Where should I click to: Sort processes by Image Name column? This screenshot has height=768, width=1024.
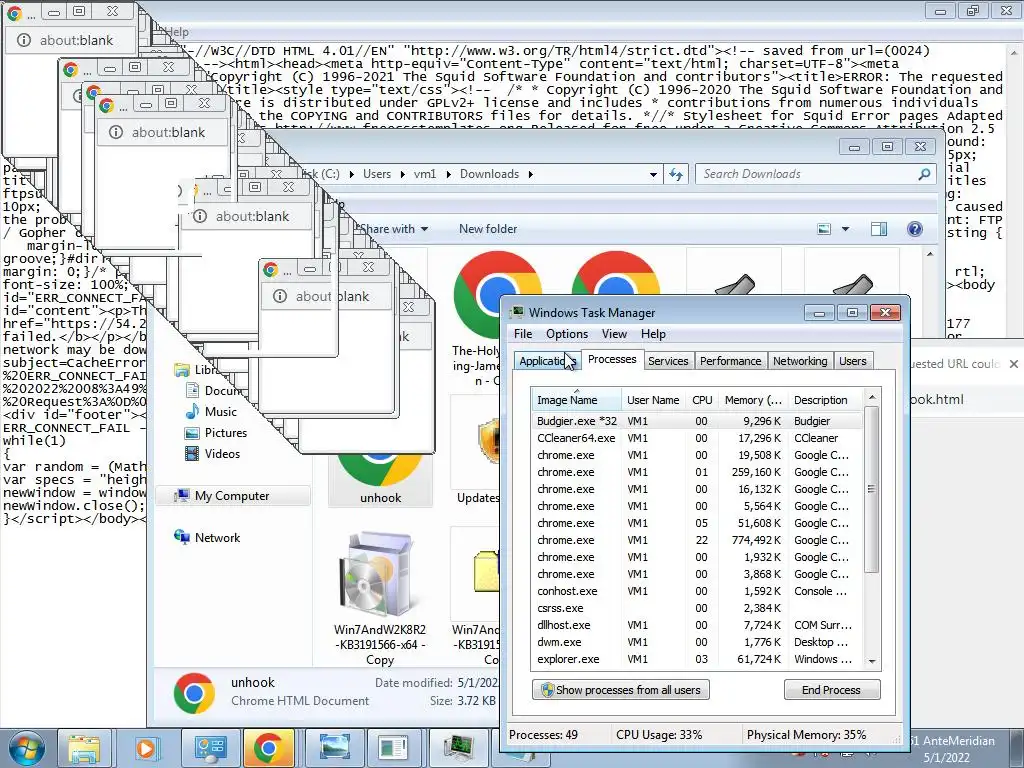[575, 400]
